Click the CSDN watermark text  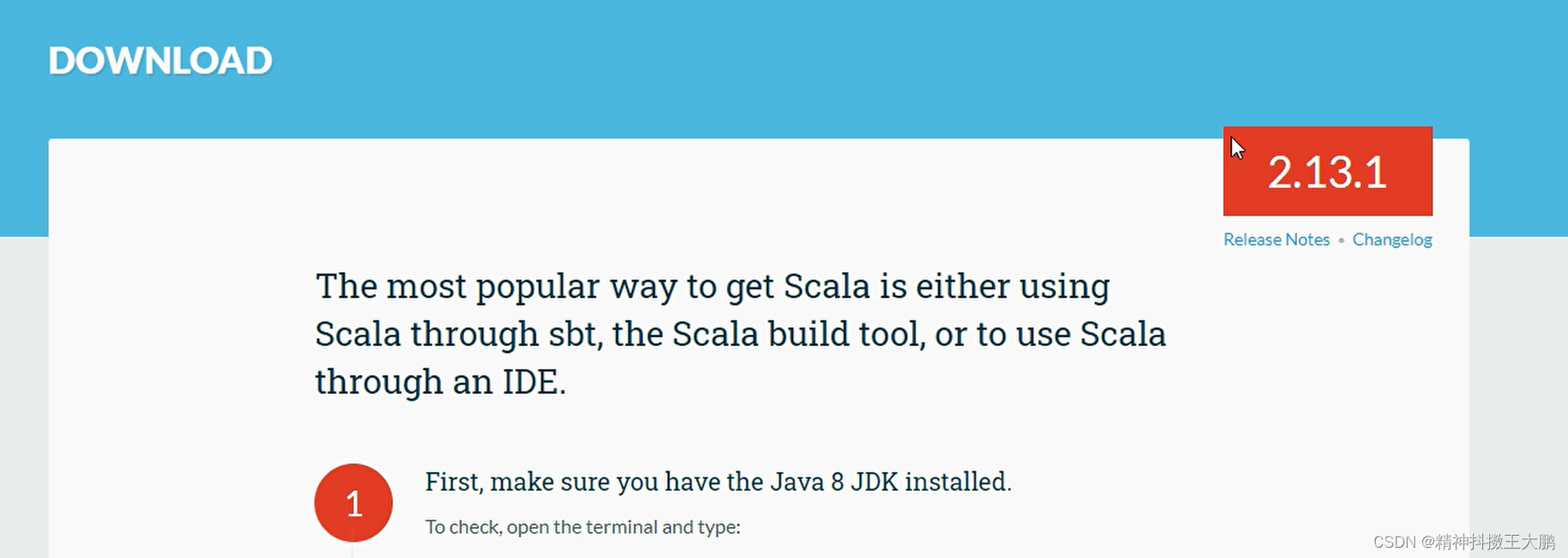click(1463, 542)
